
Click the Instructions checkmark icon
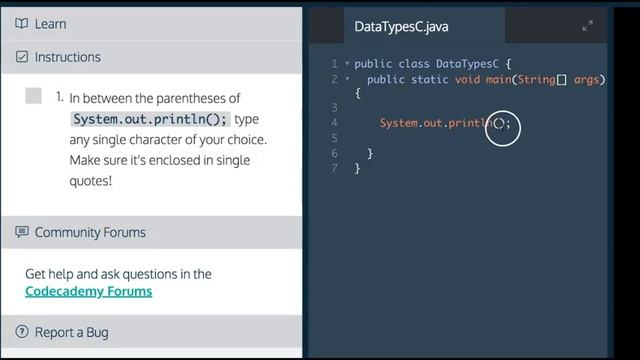tap(22, 57)
